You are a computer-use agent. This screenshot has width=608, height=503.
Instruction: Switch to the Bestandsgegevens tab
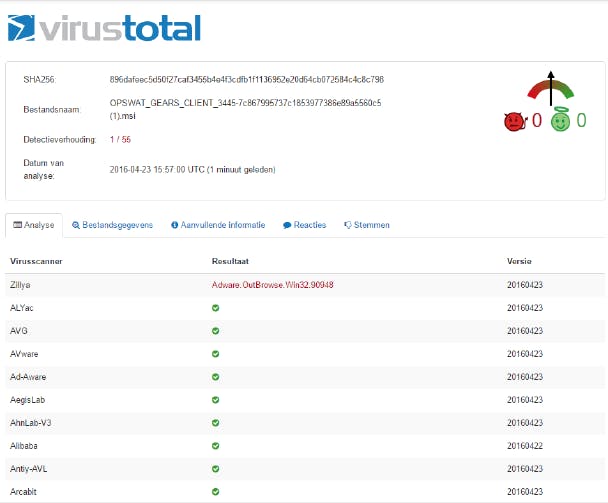click(x=112, y=225)
